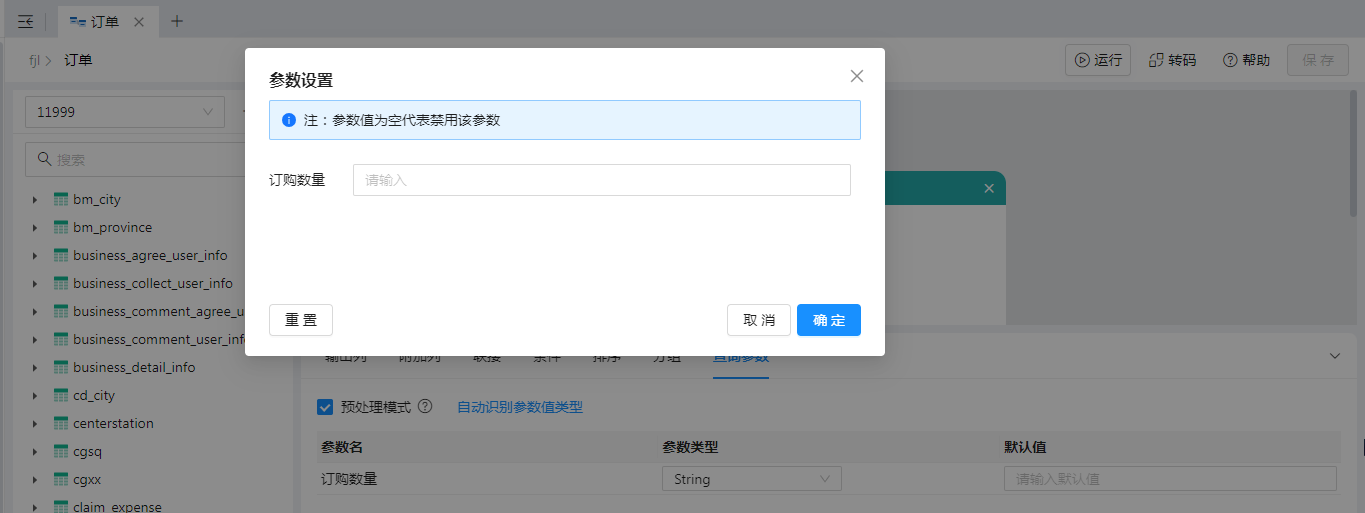The width and height of the screenshot is (1365, 513).
Task: Click the 确定 button in dialog
Action: (x=828, y=320)
